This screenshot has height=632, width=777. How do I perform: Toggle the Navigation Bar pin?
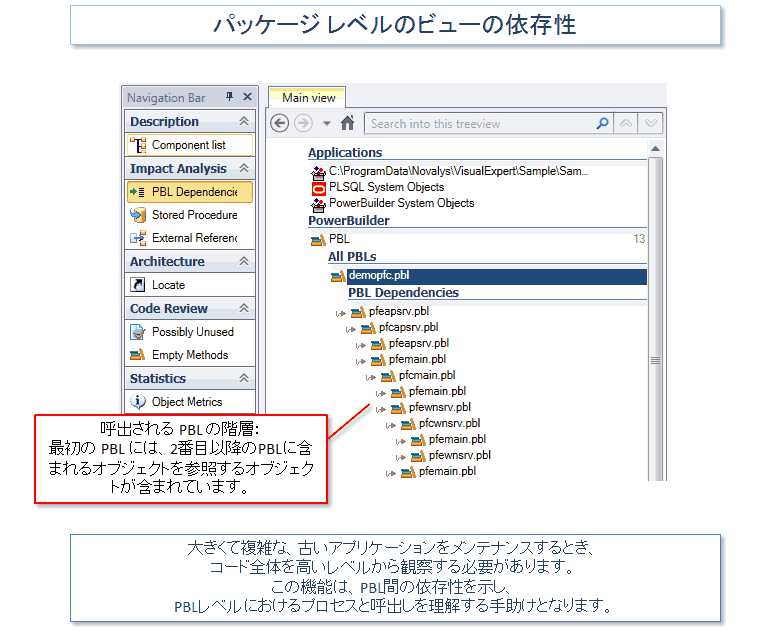[229, 97]
